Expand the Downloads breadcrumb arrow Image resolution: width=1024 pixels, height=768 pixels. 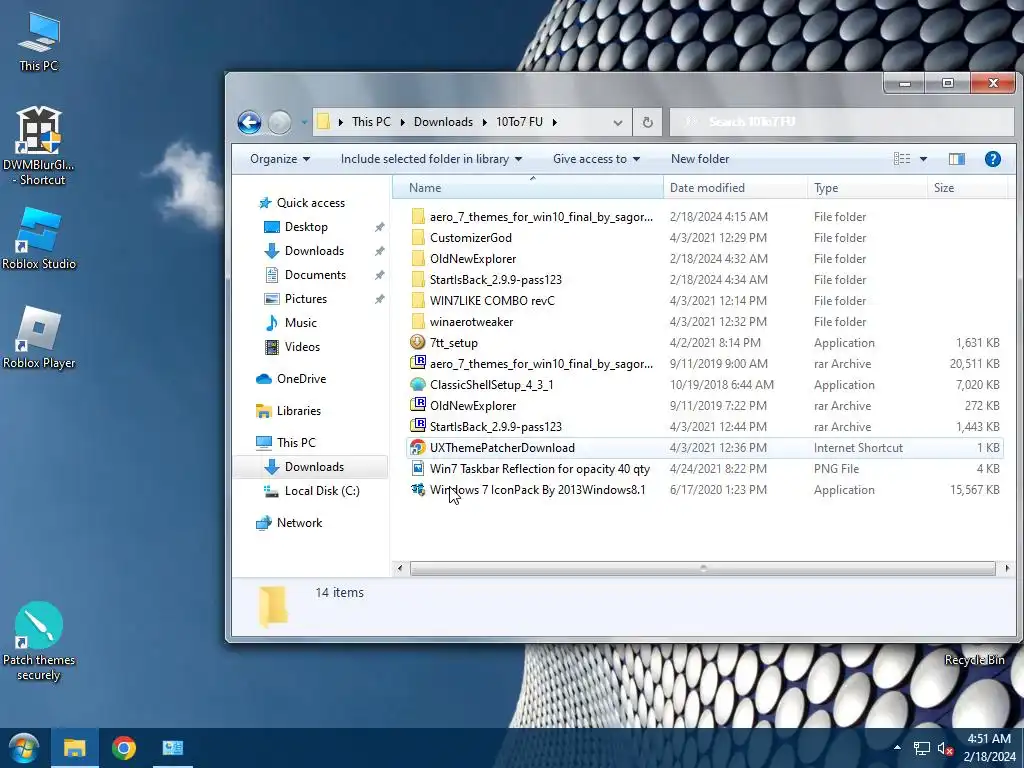(x=485, y=122)
